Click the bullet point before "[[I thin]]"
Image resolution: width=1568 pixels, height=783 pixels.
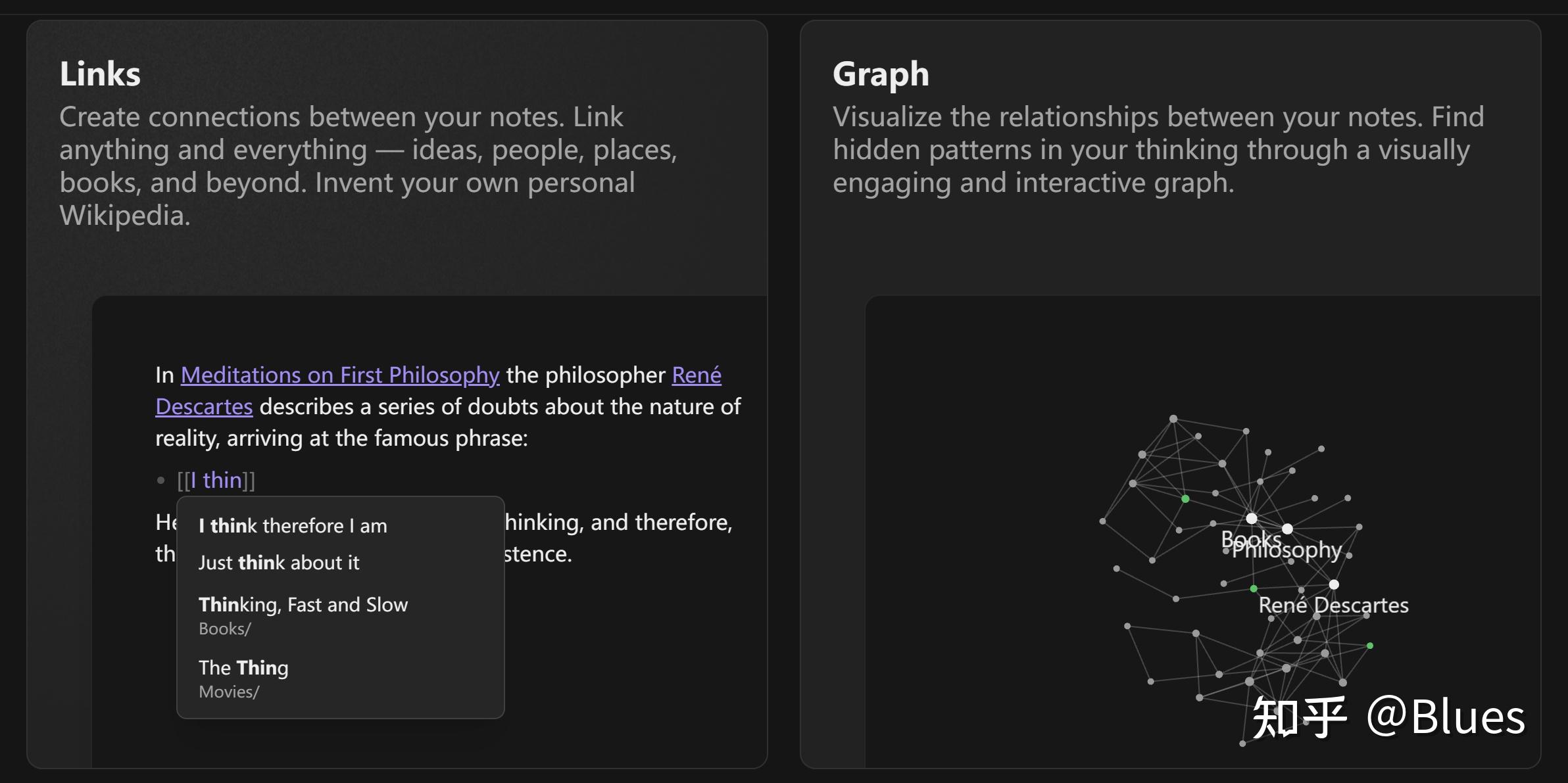point(161,481)
